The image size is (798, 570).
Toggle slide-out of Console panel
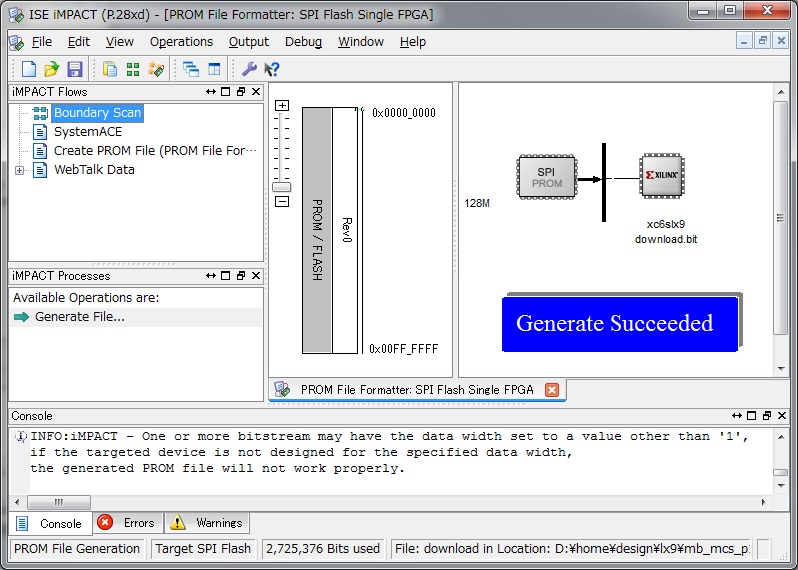(x=736, y=416)
